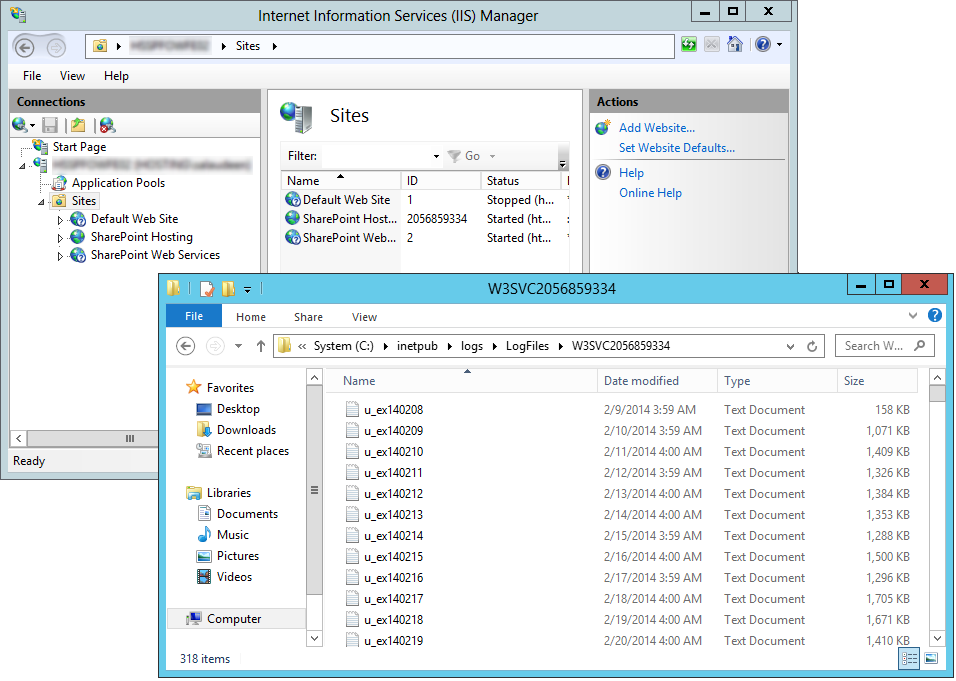This screenshot has width=956, height=681.
Task: Click the Filter input field in Sites
Action: click(376, 156)
